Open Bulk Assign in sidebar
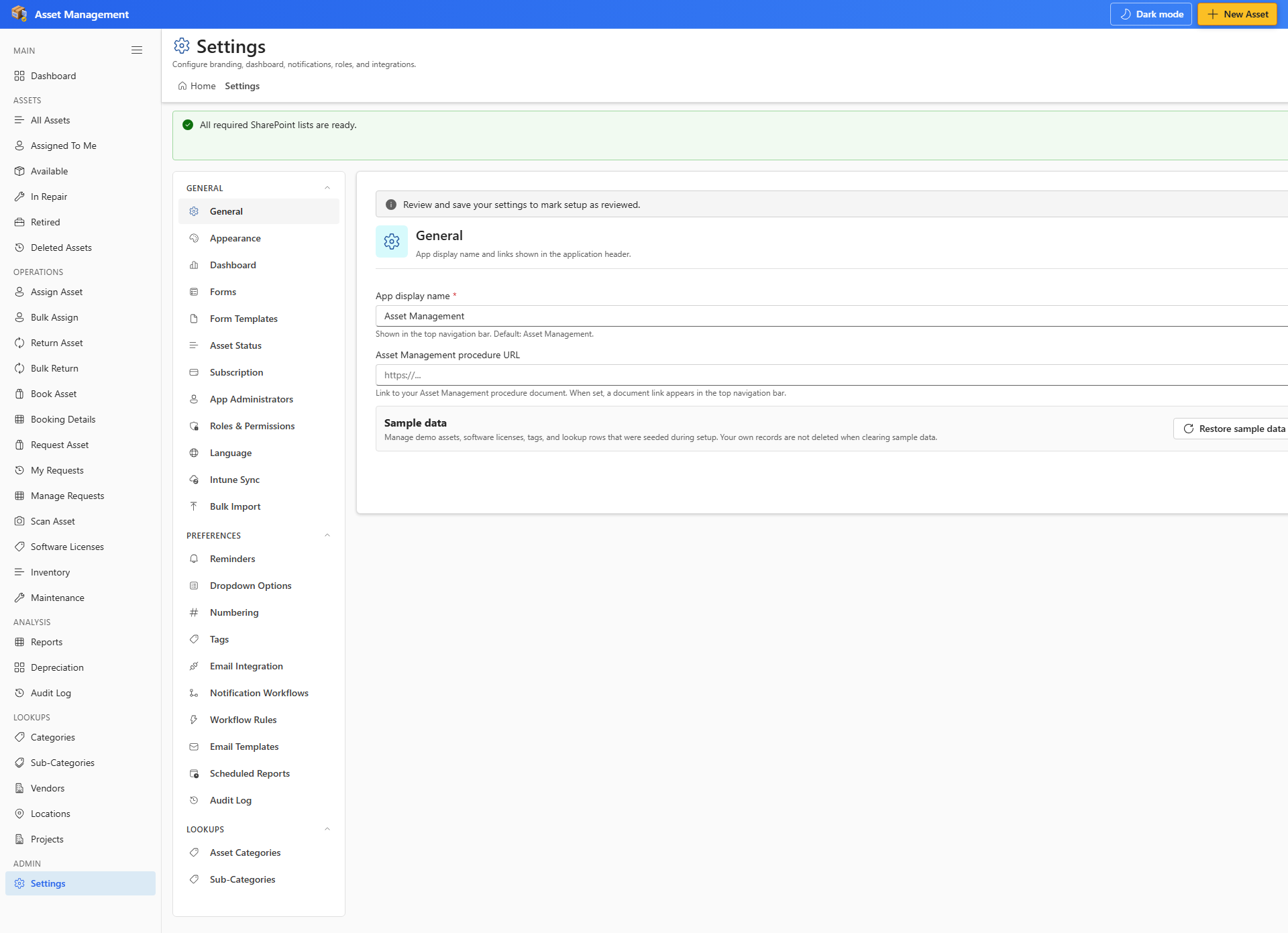1288x933 pixels. (80, 317)
